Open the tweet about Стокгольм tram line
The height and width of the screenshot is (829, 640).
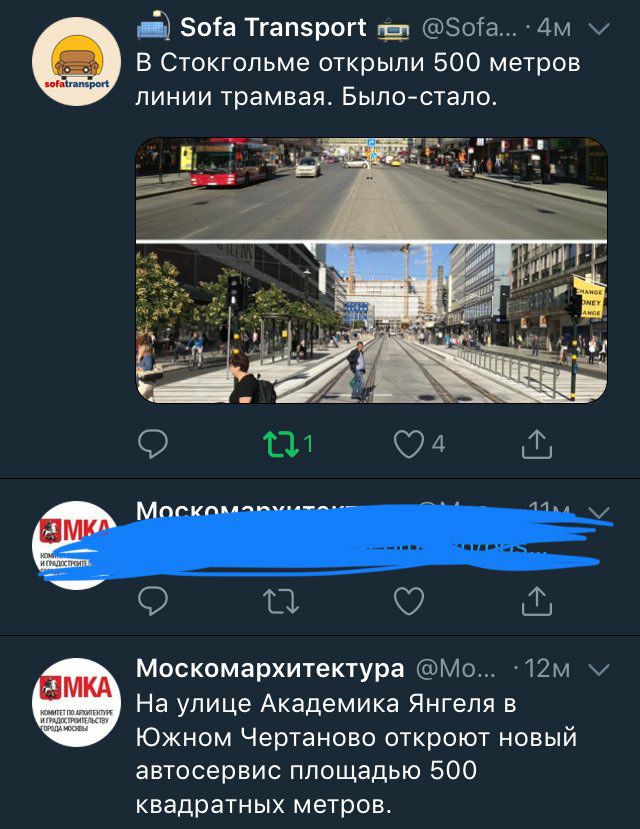358,80
